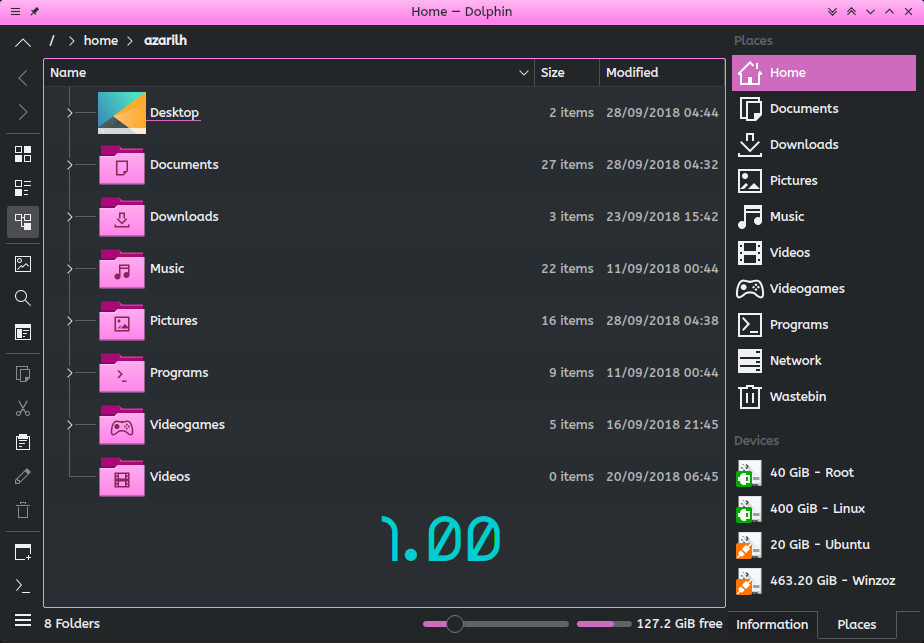The height and width of the screenshot is (643, 924).
Task: Open Pictures in Places panel
Action: [824, 180]
